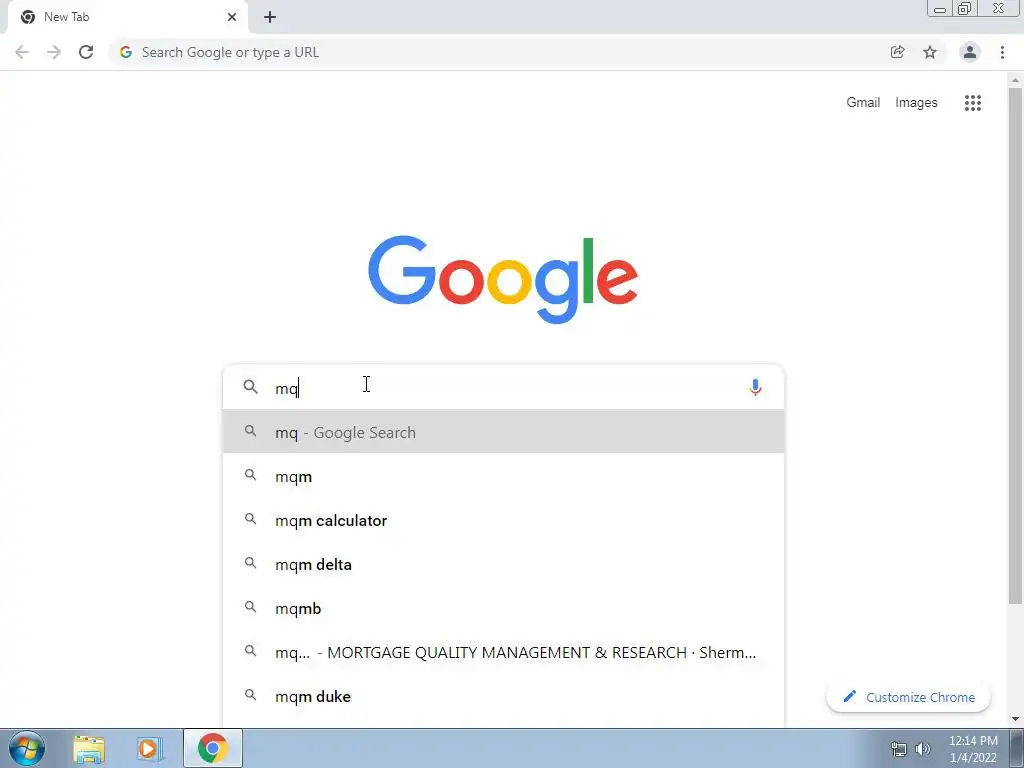Bookmark this tab with the star icon
The height and width of the screenshot is (768, 1024).
coord(930,52)
